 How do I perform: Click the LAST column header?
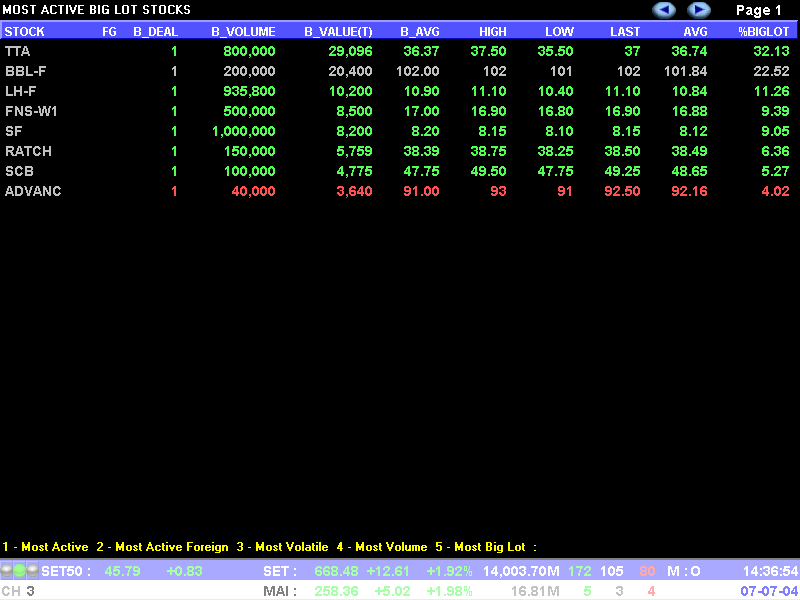[x=625, y=32]
